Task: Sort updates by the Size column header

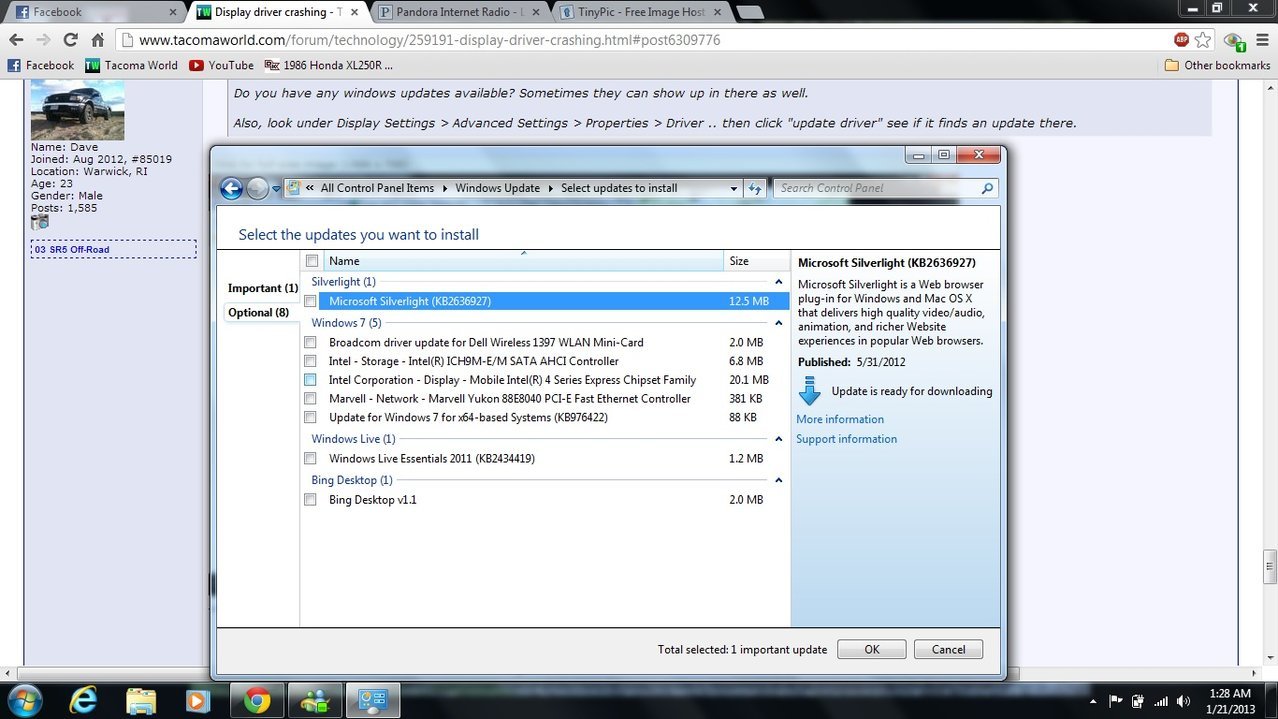Action: (x=756, y=261)
